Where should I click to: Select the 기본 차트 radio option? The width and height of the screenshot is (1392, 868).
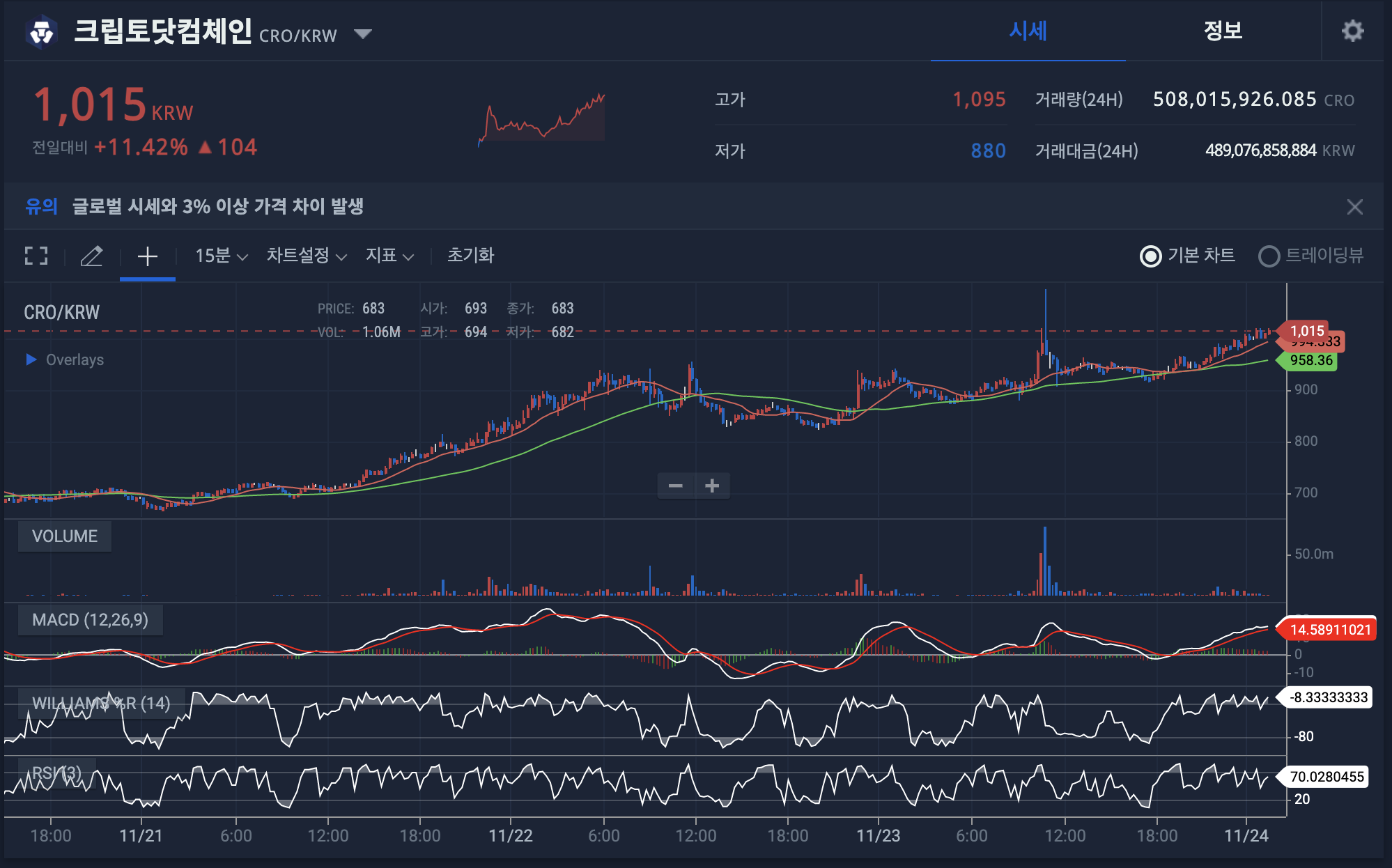pyautogui.click(x=1151, y=256)
